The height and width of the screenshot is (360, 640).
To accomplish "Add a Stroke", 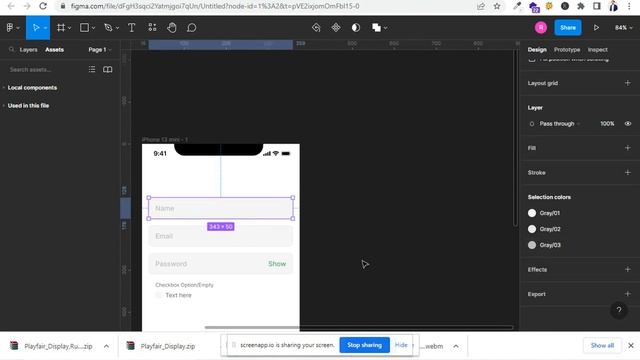I will click(x=627, y=172).
